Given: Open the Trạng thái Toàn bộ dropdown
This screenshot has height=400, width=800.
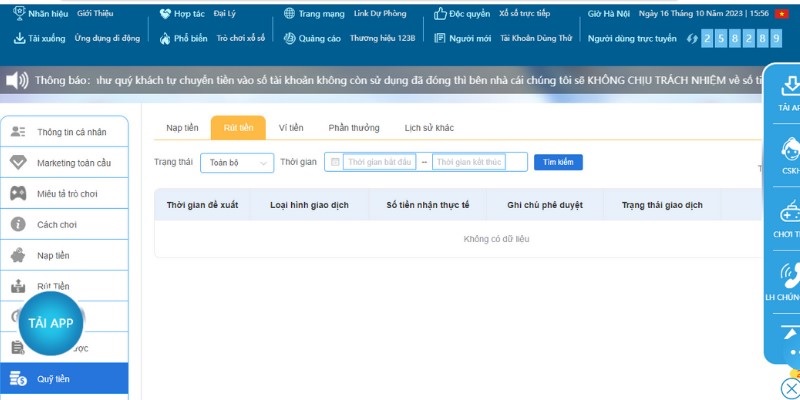Looking at the screenshot, I should tap(236, 162).
